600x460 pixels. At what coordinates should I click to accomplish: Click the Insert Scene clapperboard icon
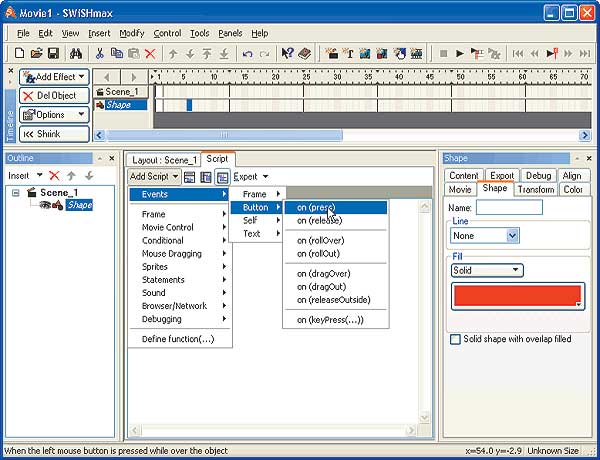pyautogui.click(x=331, y=53)
